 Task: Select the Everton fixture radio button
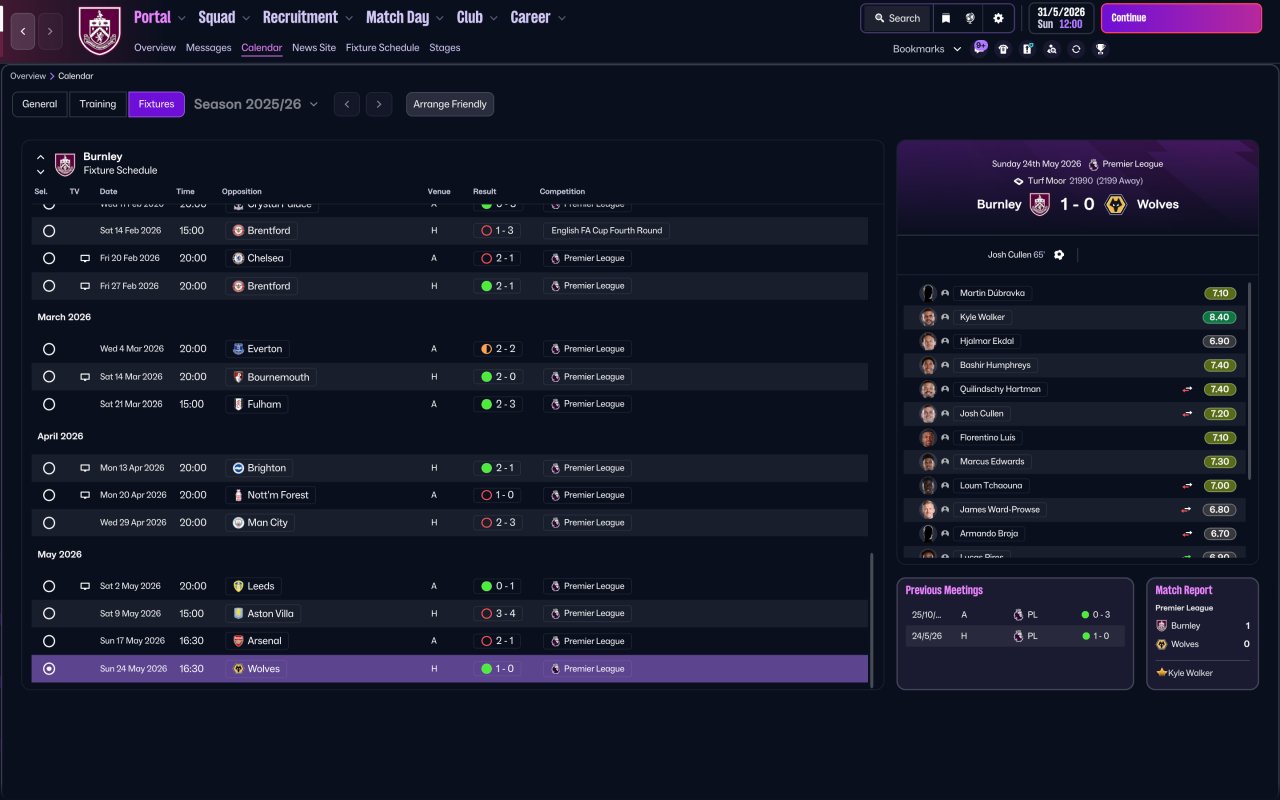tap(49, 349)
